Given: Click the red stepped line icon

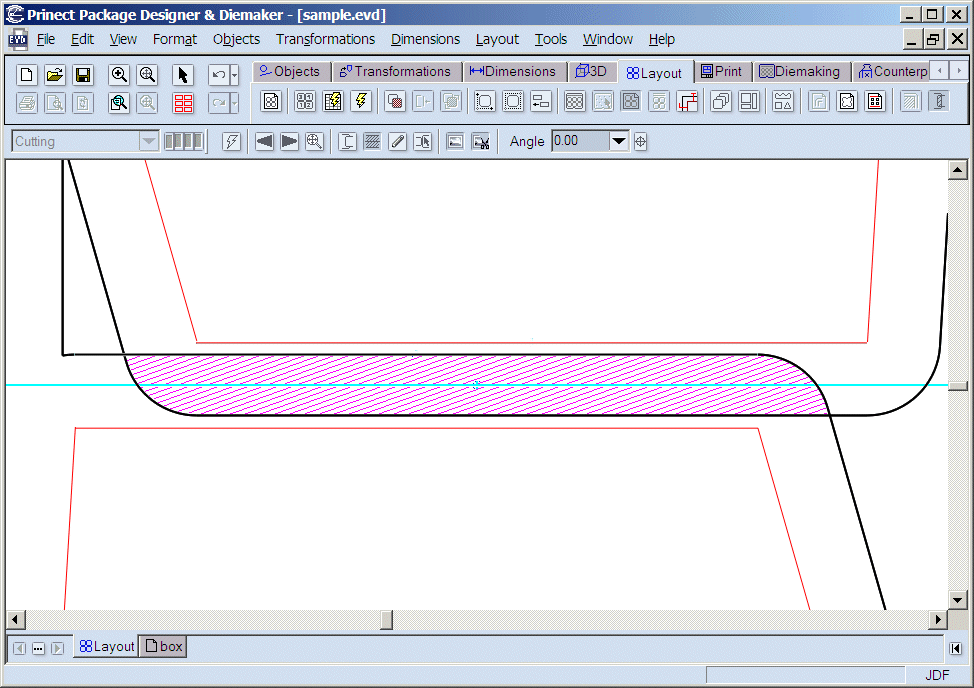Looking at the screenshot, I should point(687,101).
